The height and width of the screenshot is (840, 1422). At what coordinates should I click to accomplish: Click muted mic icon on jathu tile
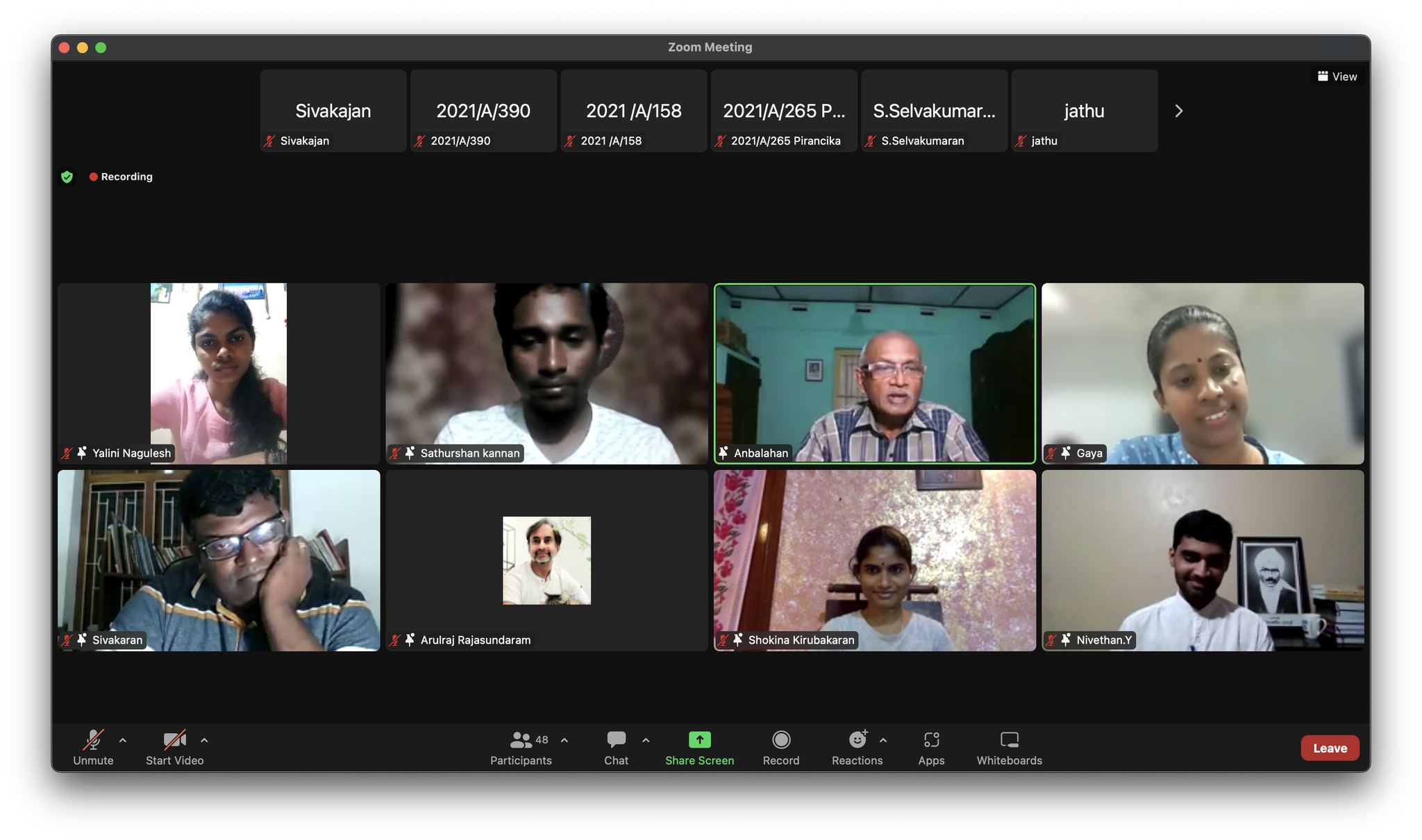click(x=1021, y=141)
